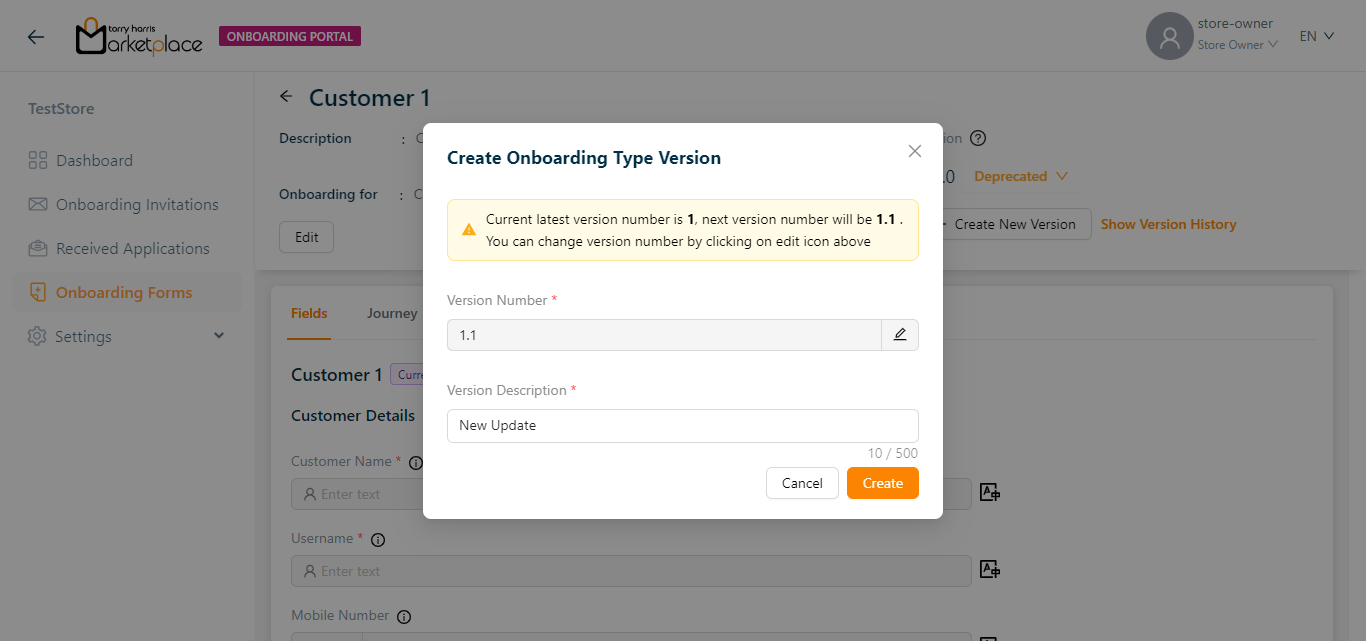The height and width of the screenshot is (641, 1366).
Task: Open Dashboard from the sidebar
Action: [x=94, y=161]
